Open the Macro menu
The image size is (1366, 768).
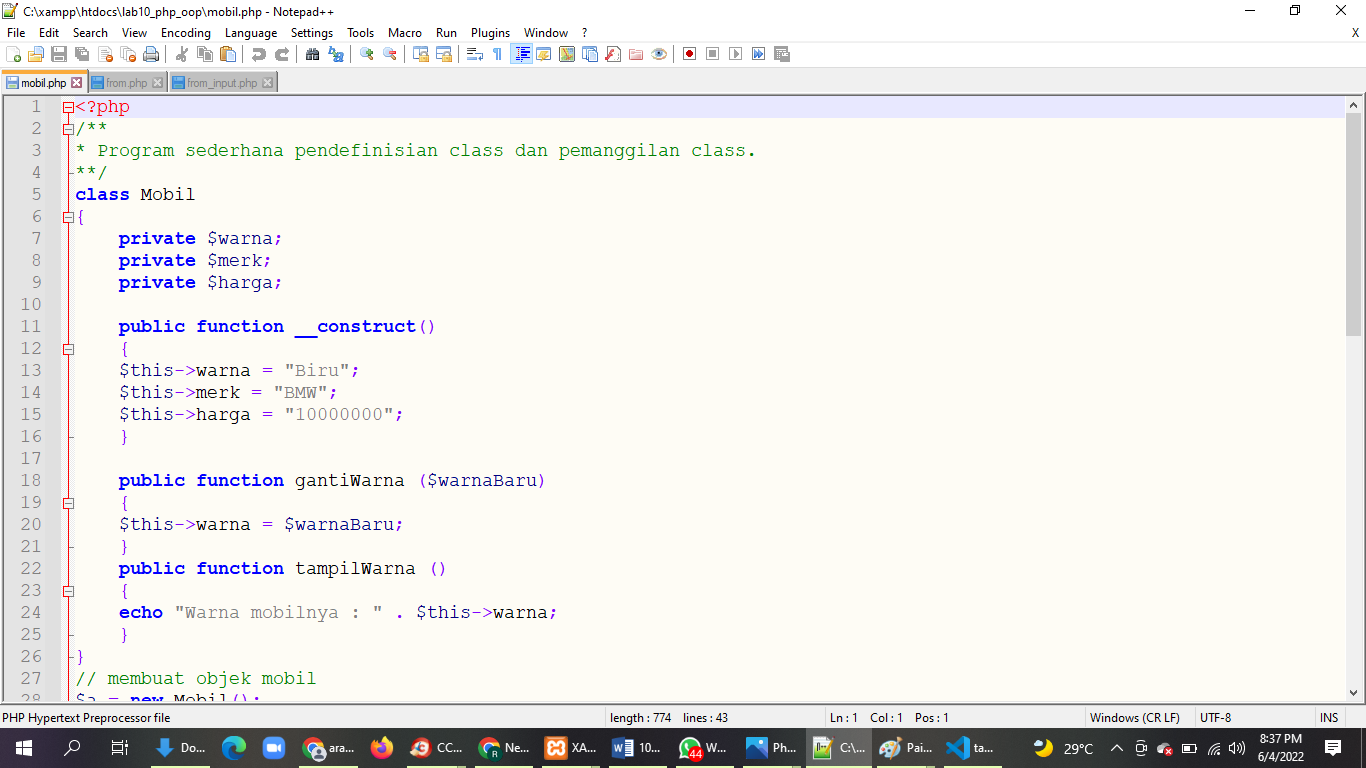click(x=405, y=32)
